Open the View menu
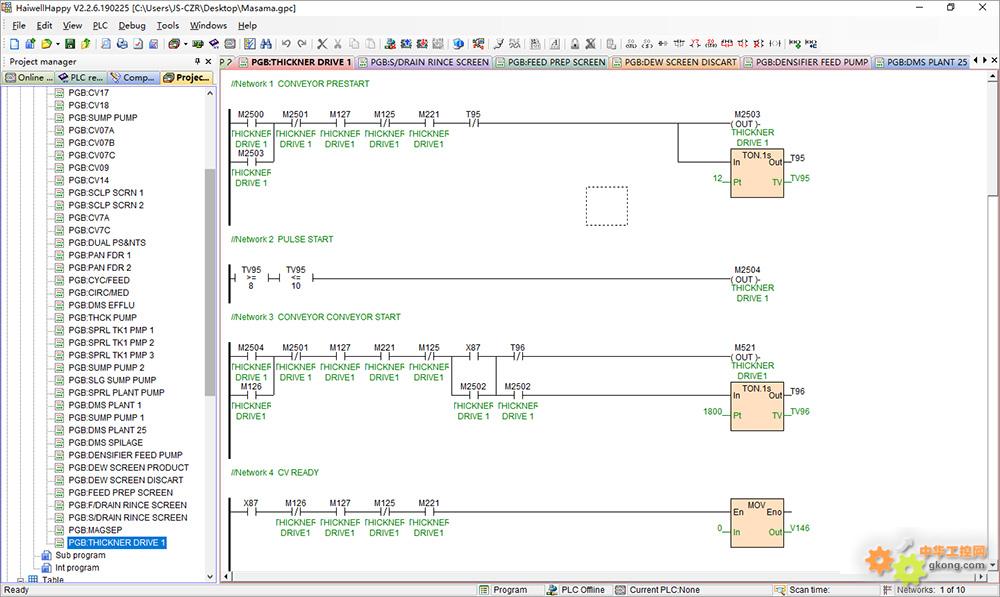 pyautogui.click(x=72, y=26)
